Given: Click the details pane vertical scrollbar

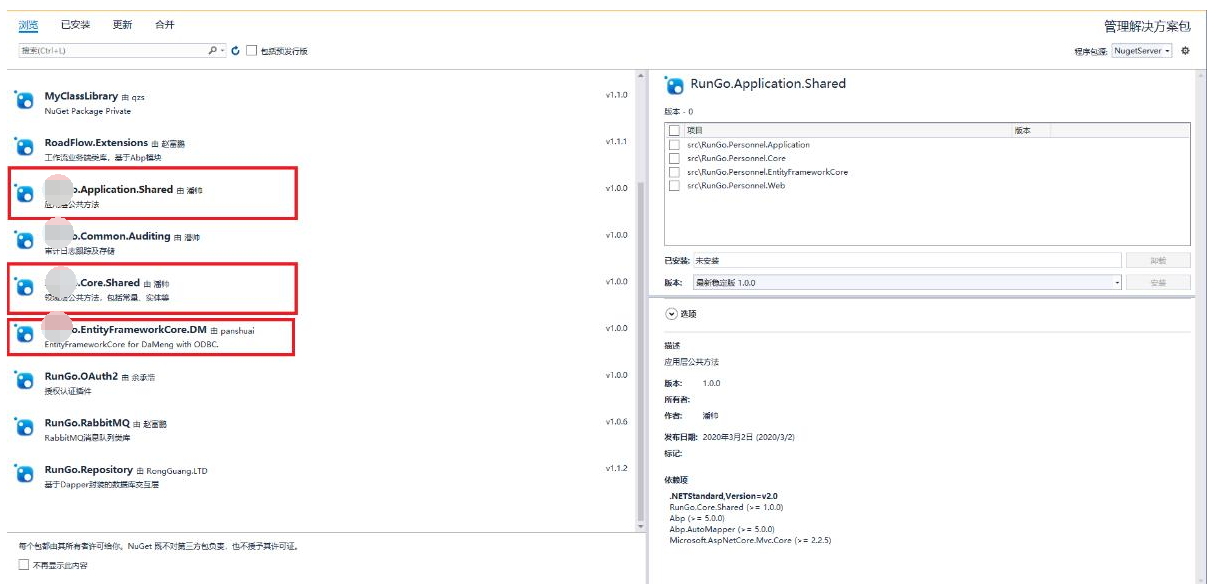Looking at the screenshot, I should tap(1200, 325).
